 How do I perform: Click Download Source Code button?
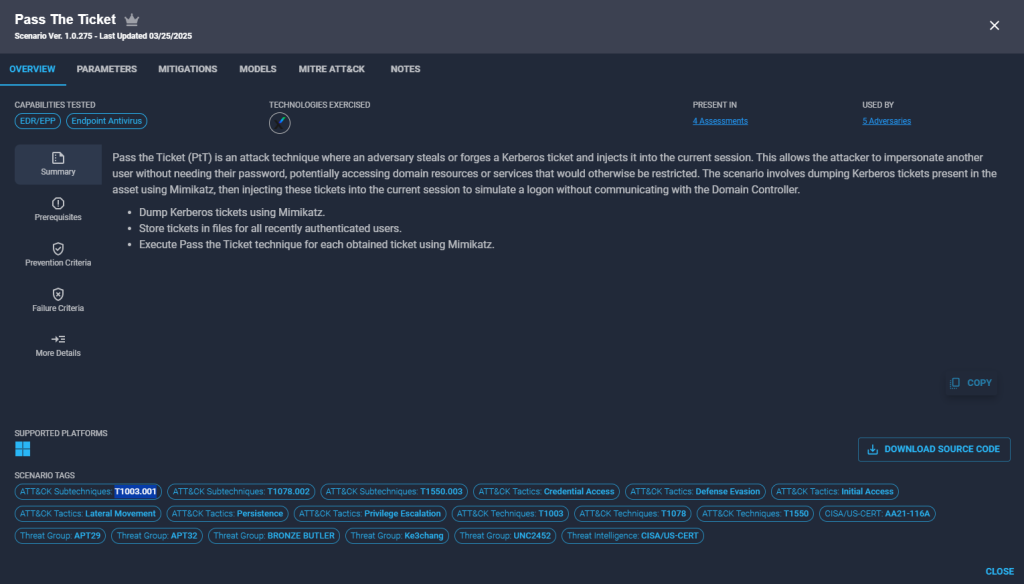(x=934, y=449)
